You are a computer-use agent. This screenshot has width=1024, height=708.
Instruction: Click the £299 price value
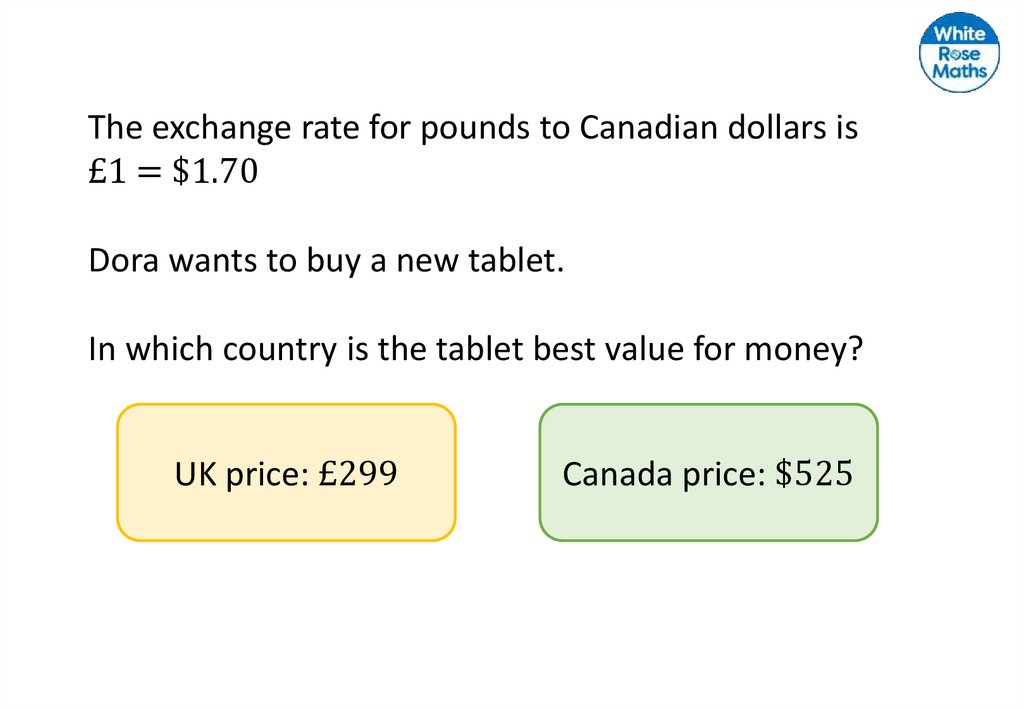click(x=357, y=474)
